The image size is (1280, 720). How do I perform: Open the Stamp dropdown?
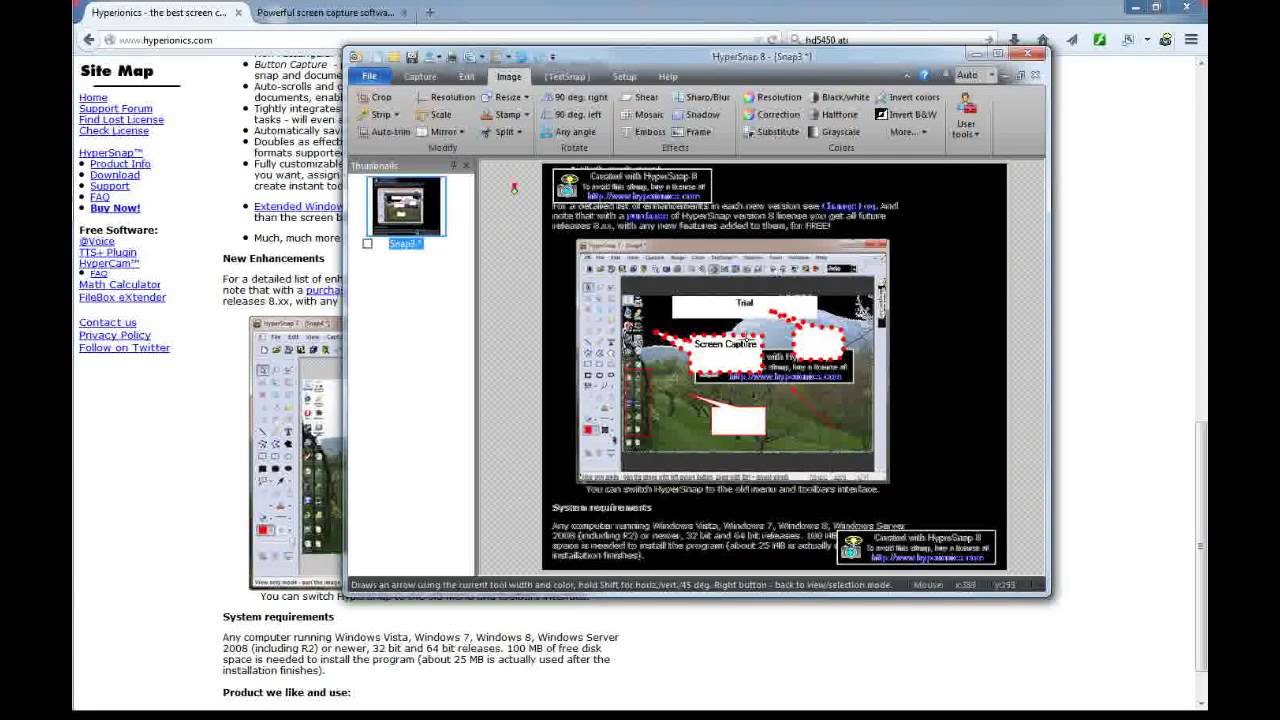tap(505, 115)
